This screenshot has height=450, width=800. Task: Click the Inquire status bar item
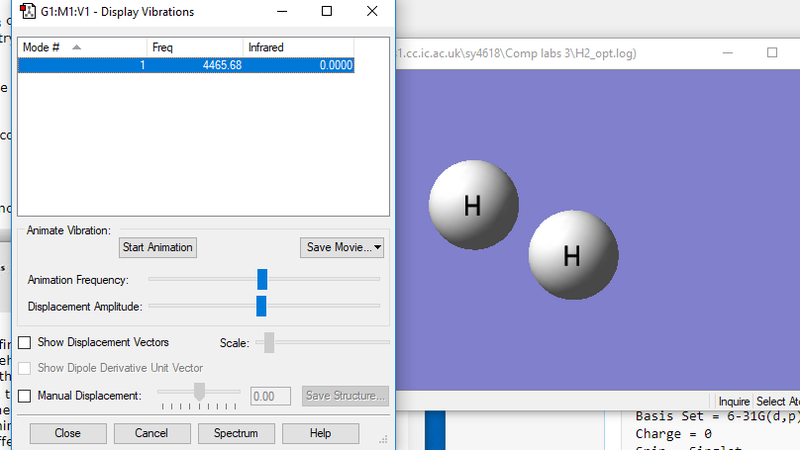coord(734,402)
